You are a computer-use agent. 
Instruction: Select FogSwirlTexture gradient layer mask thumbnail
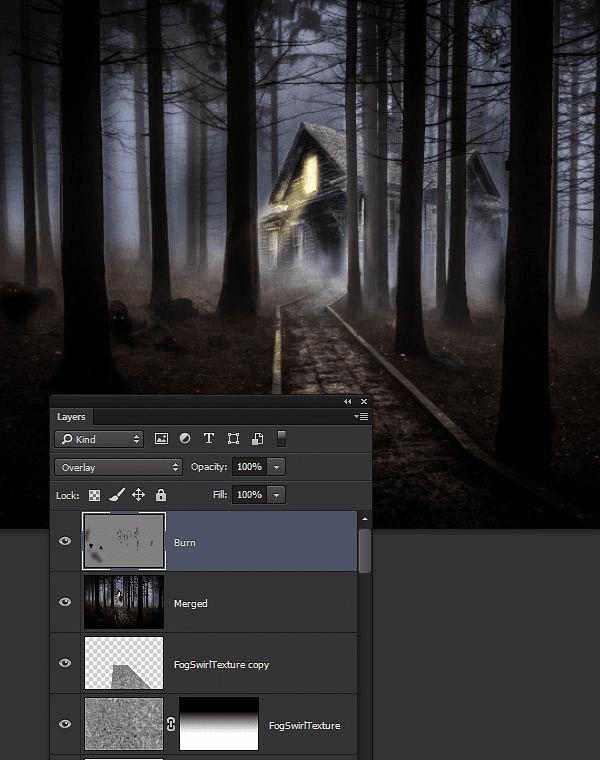219,724
